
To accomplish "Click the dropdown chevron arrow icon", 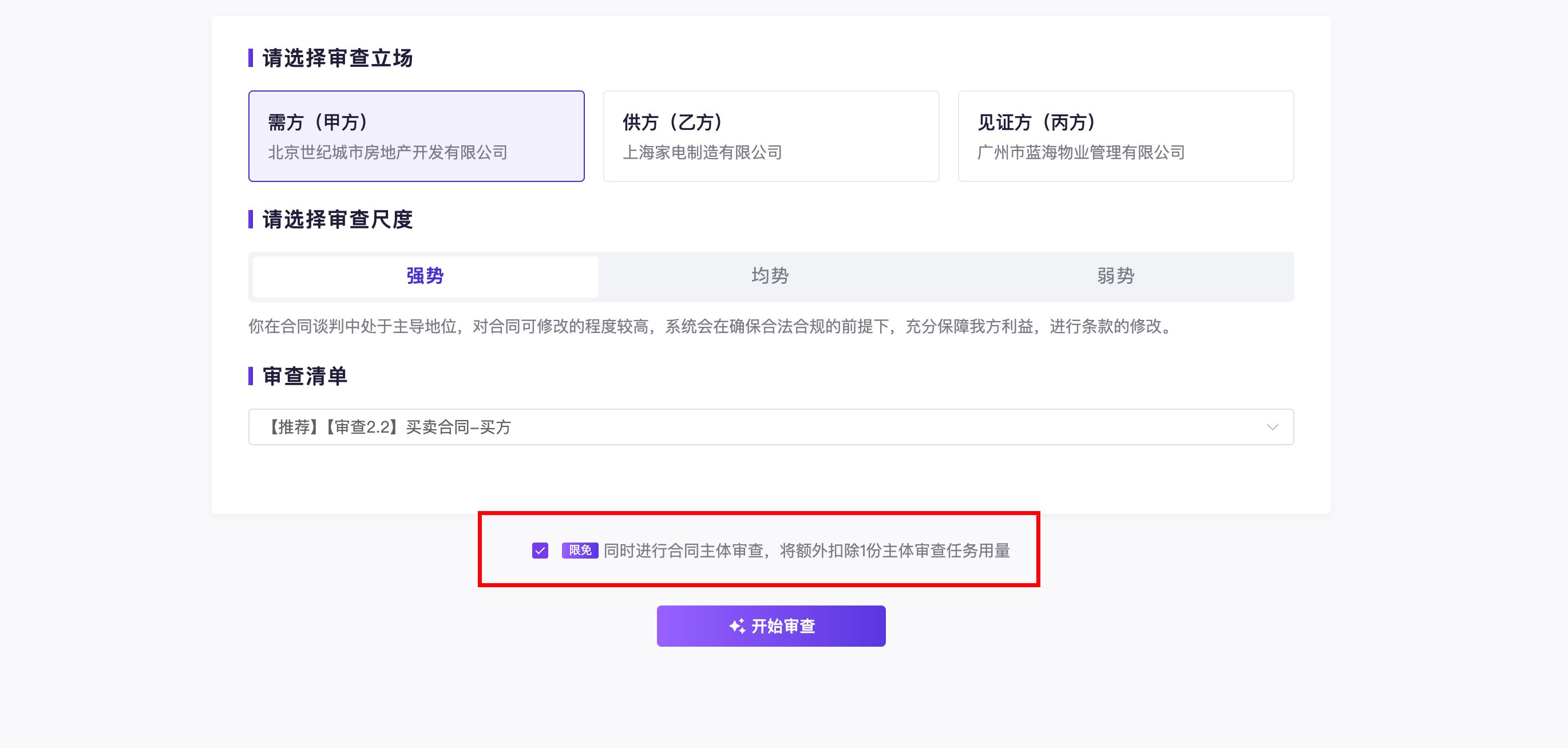I will (1272, 426).
